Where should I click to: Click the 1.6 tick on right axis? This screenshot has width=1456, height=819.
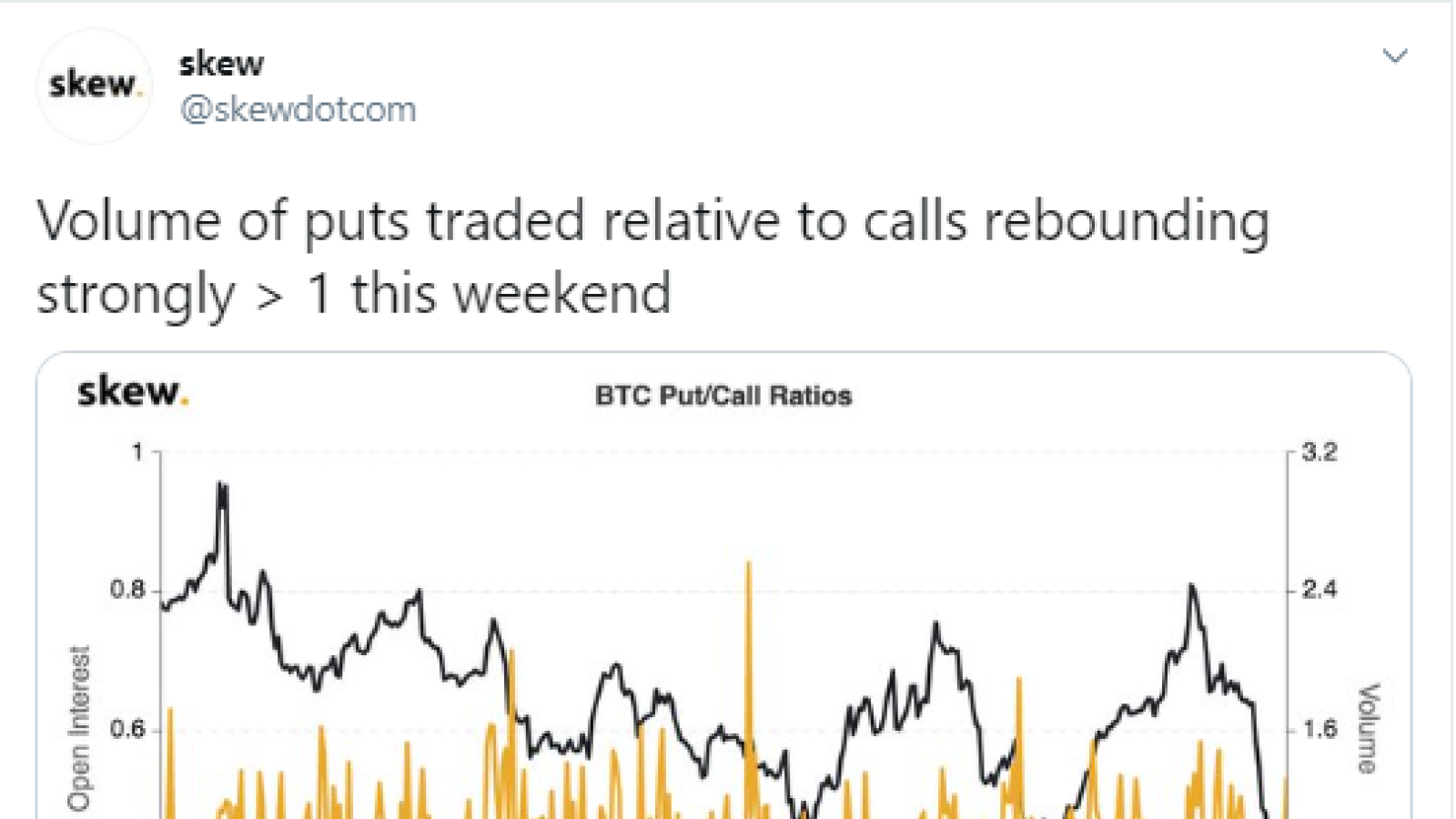1319,729
